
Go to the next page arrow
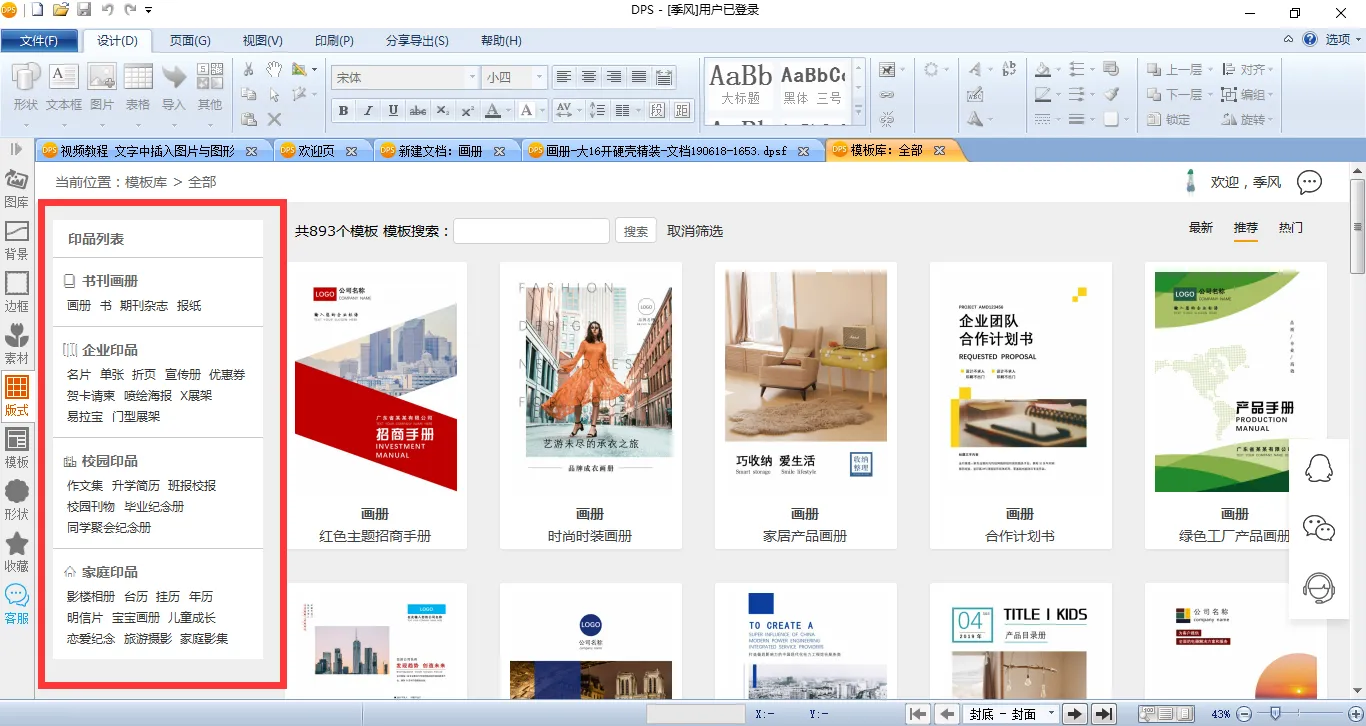pos(1075,714)
